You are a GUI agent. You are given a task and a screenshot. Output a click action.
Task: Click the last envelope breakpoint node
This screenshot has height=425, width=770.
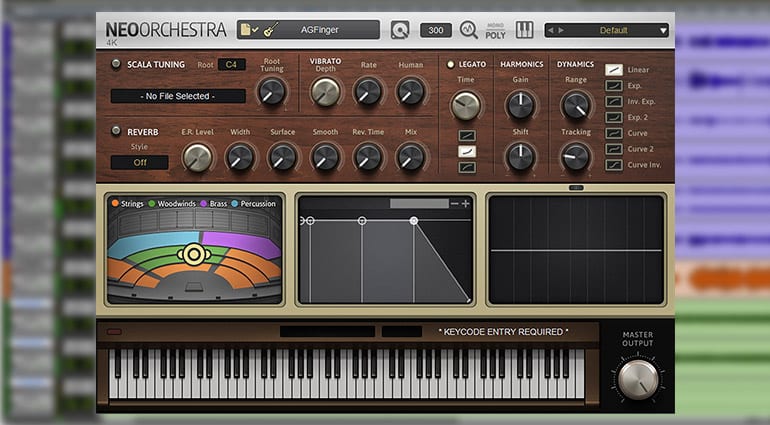pos(414,221)
